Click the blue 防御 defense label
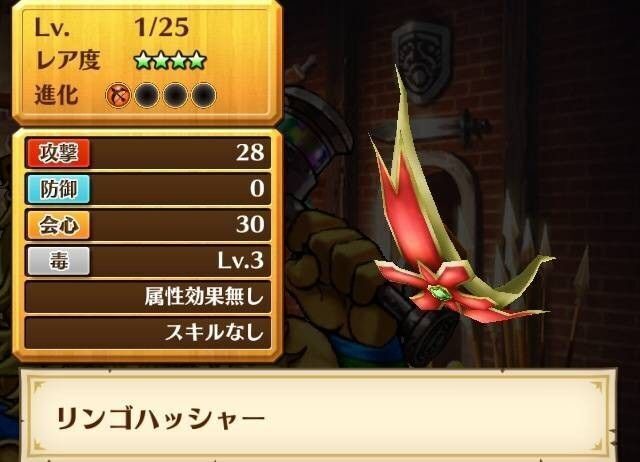Screen dimensions: 640x462 point(58,189)
